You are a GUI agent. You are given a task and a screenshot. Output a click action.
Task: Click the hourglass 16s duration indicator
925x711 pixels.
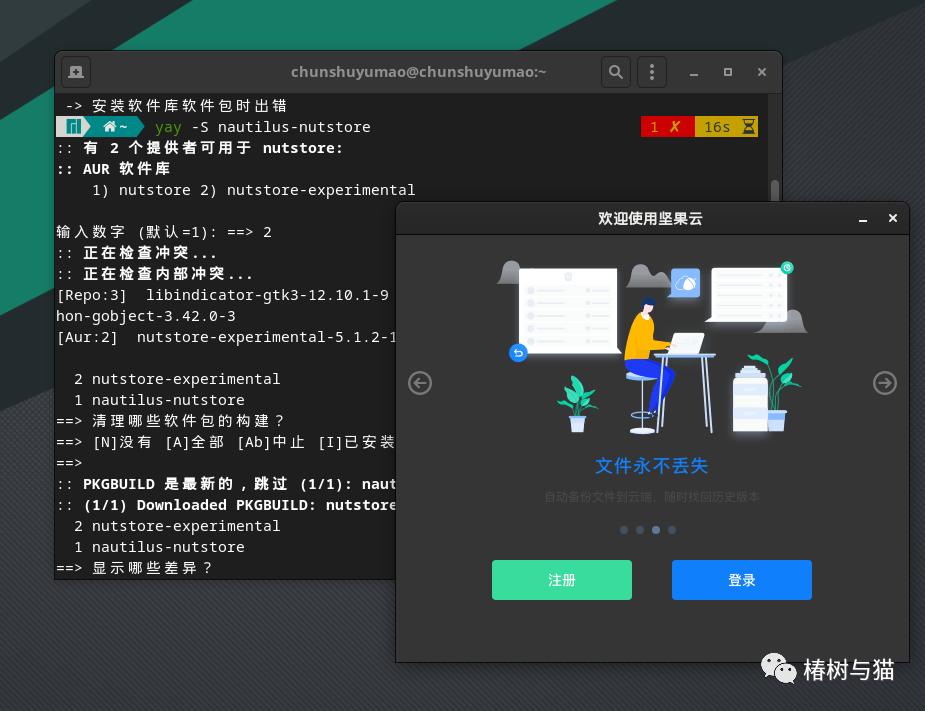click(727, 127)
